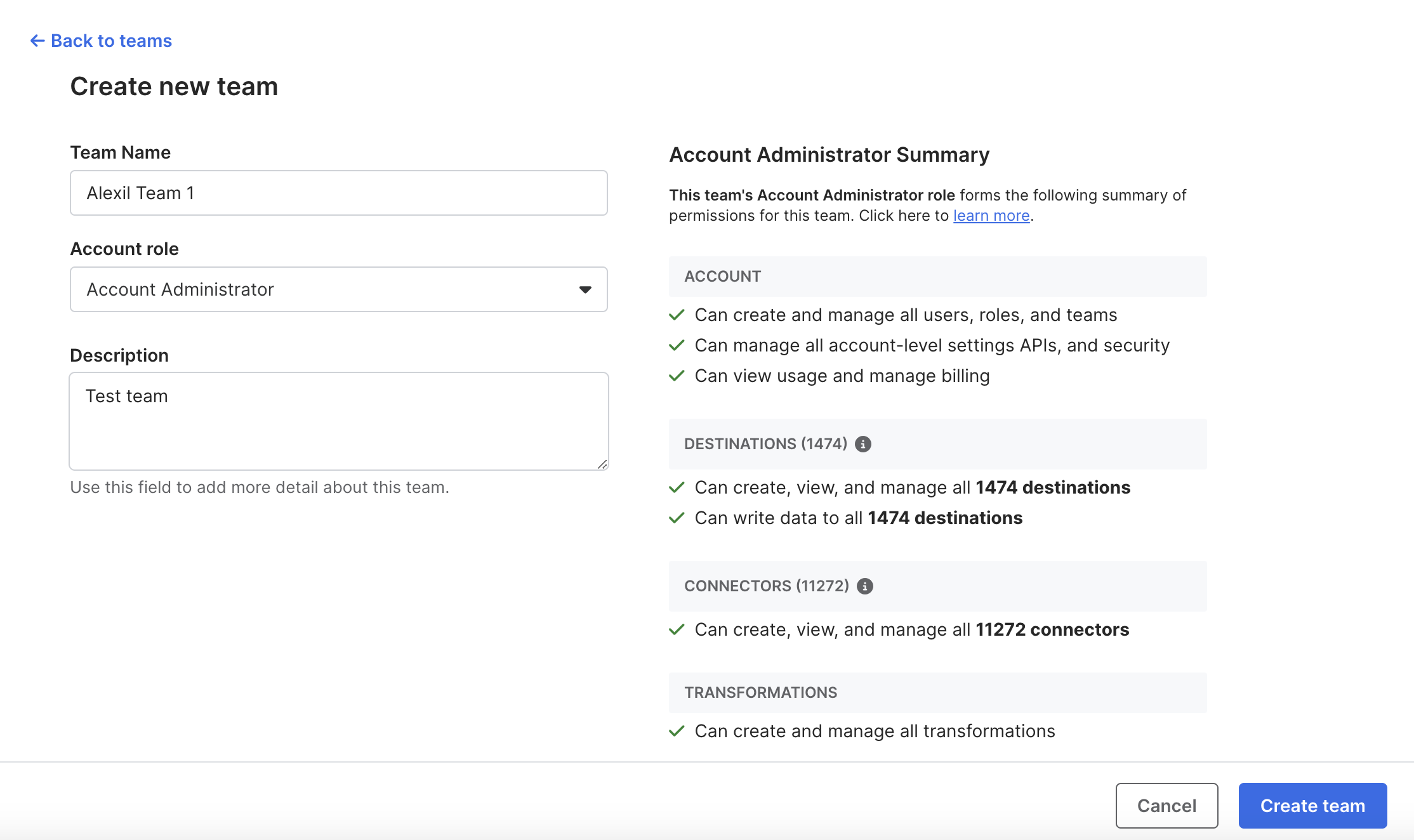Click "This team's Account Administrator role" text
This screenshot has height=840, width=1414.
coord(812,195)
